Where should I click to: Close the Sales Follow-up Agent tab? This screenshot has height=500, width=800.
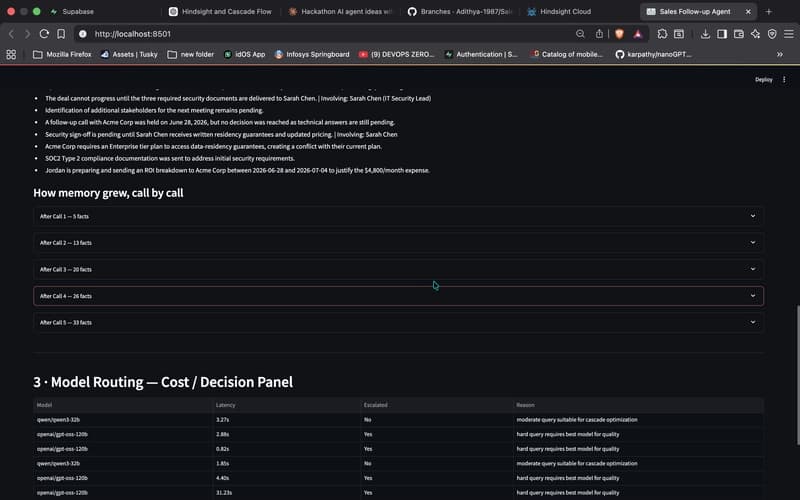click(x=748, y=11)
